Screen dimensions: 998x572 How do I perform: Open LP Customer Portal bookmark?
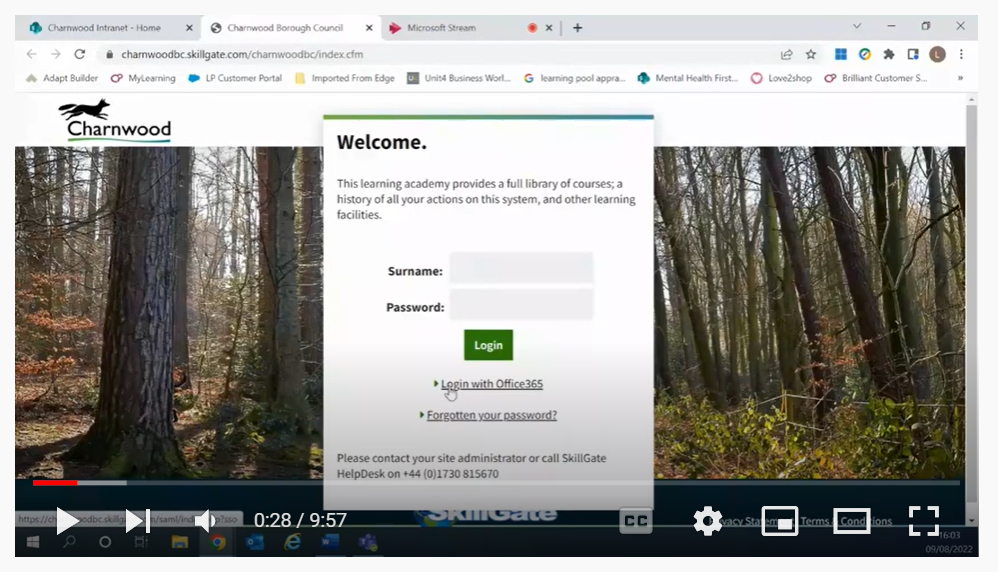(235, 78)
